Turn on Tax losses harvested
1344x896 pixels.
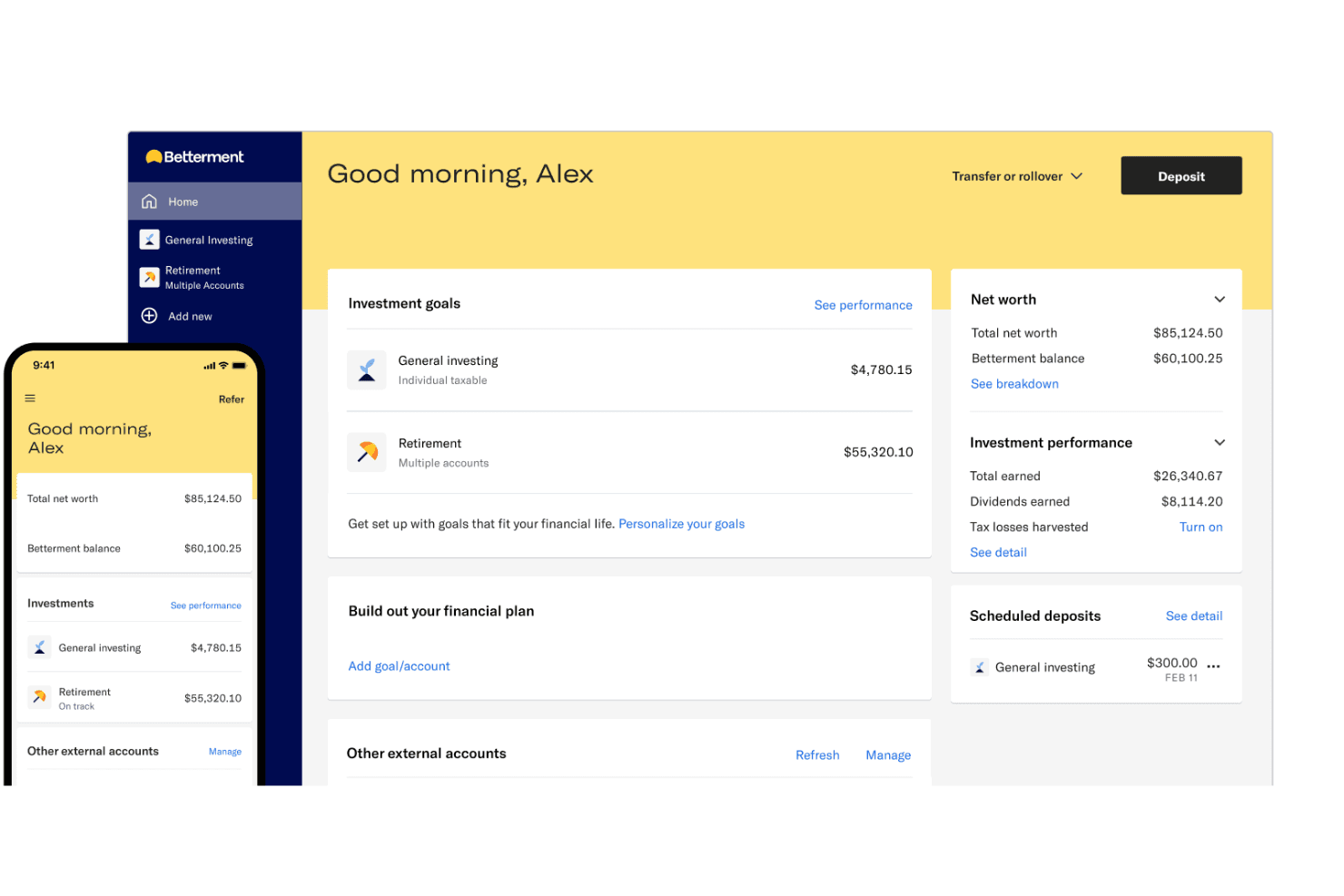tap(1201, 527)
